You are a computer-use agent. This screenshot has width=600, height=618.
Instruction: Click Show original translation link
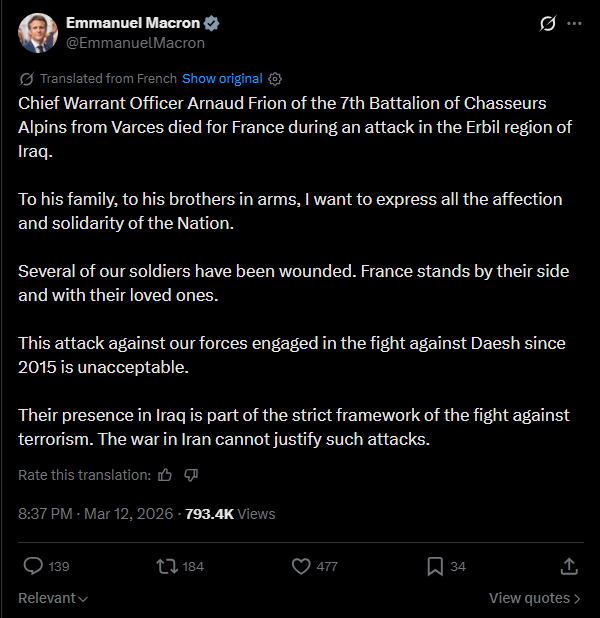(x=222, y=78)
